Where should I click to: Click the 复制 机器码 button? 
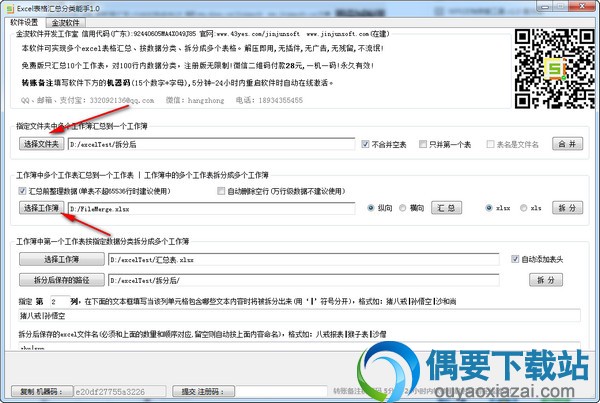(42, 392)
